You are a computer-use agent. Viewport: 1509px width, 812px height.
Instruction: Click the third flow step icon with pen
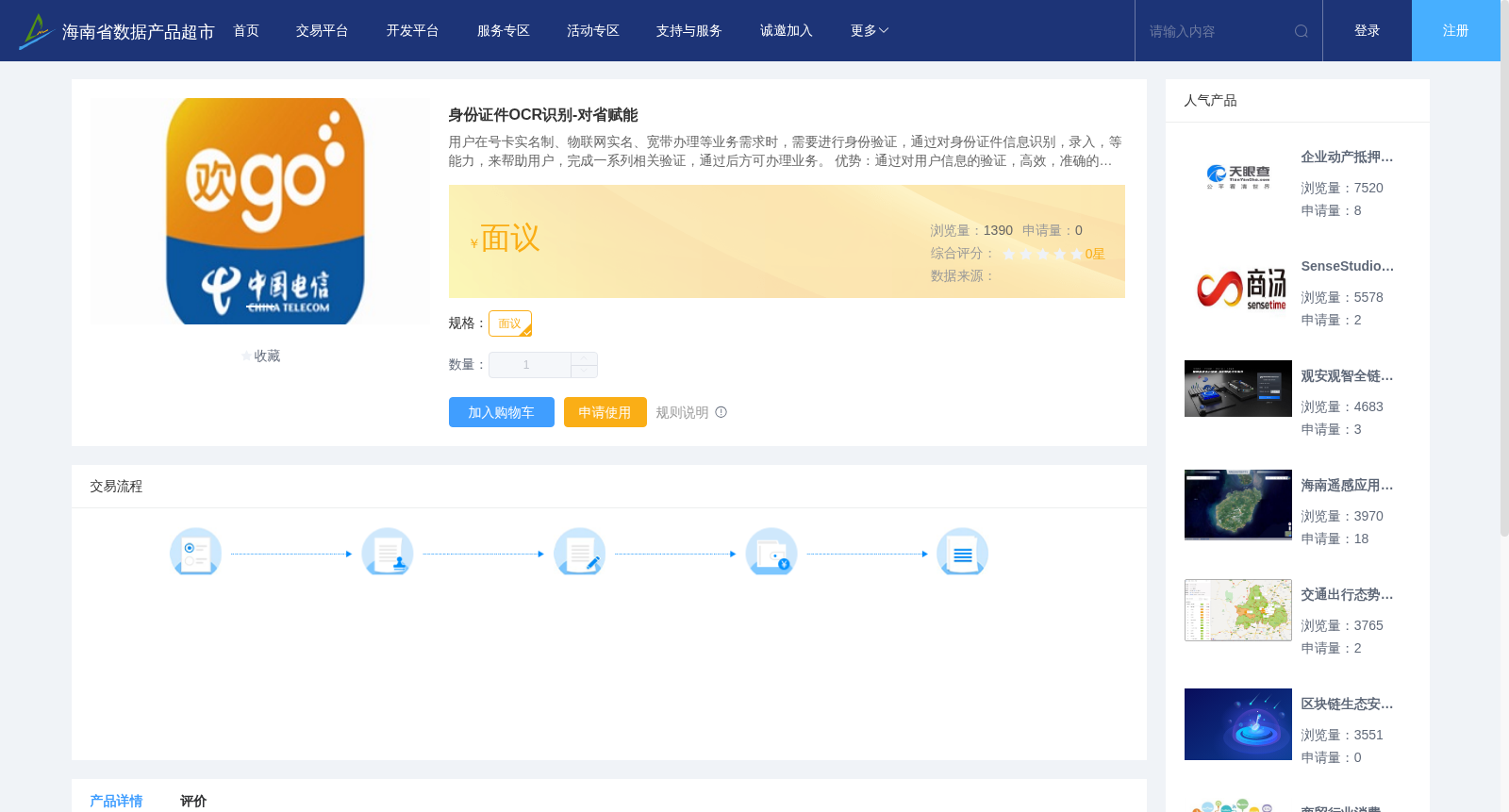coord(579,552)
